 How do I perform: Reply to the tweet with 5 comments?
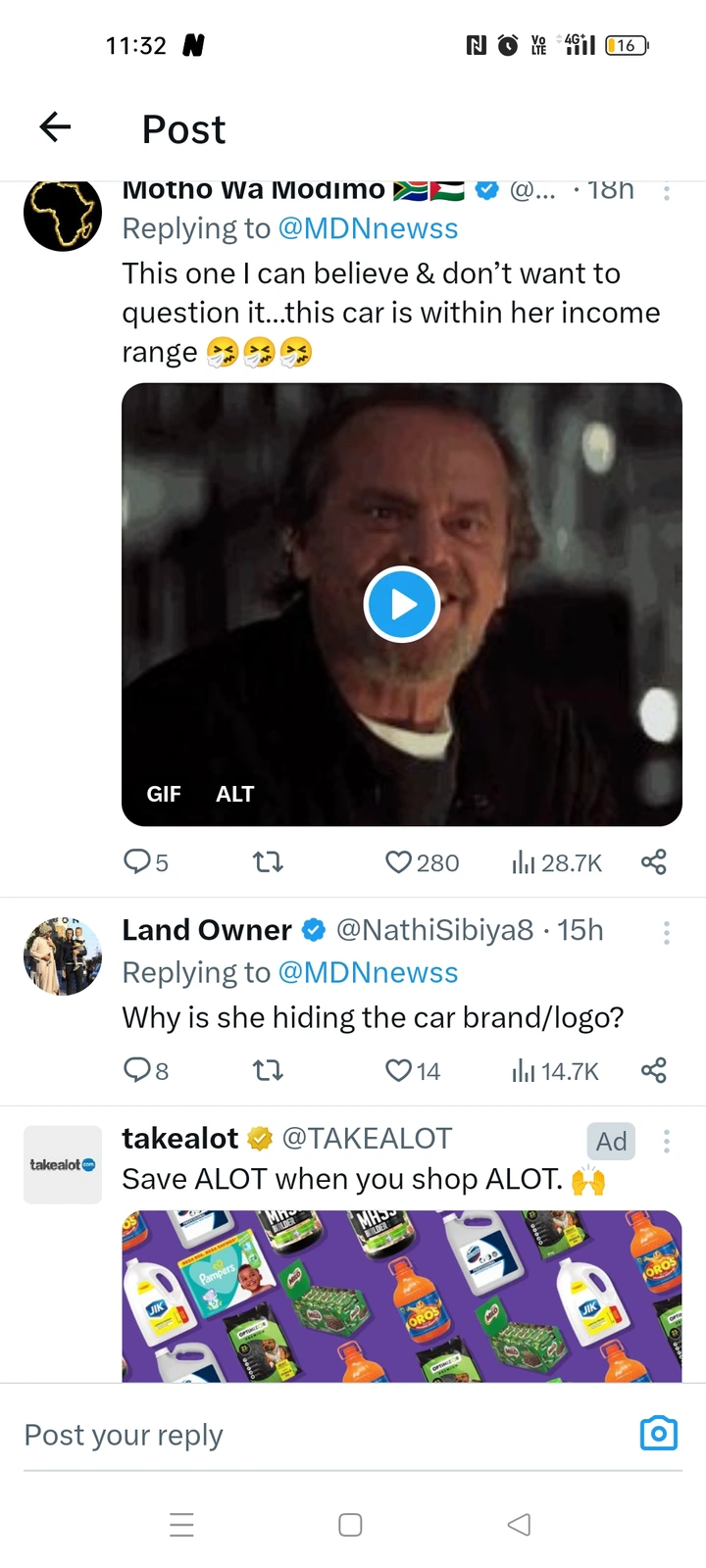click(145, 862)
